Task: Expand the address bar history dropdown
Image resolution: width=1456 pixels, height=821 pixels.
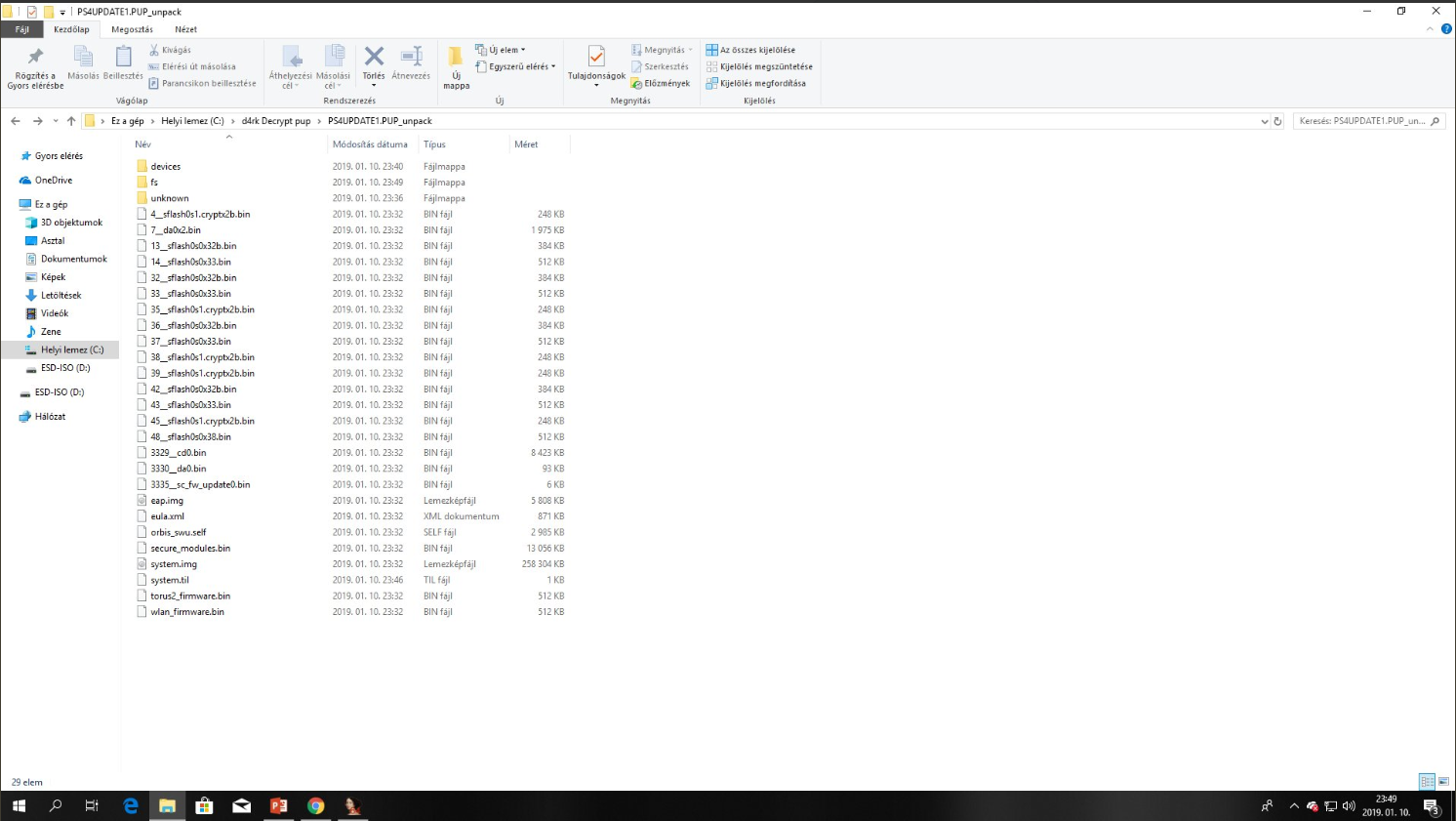Action: [1265, 121]
